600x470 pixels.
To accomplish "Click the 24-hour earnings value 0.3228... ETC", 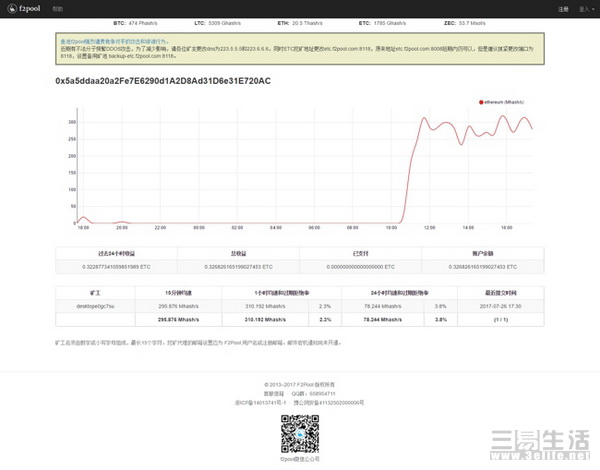I will pos(116,267).
